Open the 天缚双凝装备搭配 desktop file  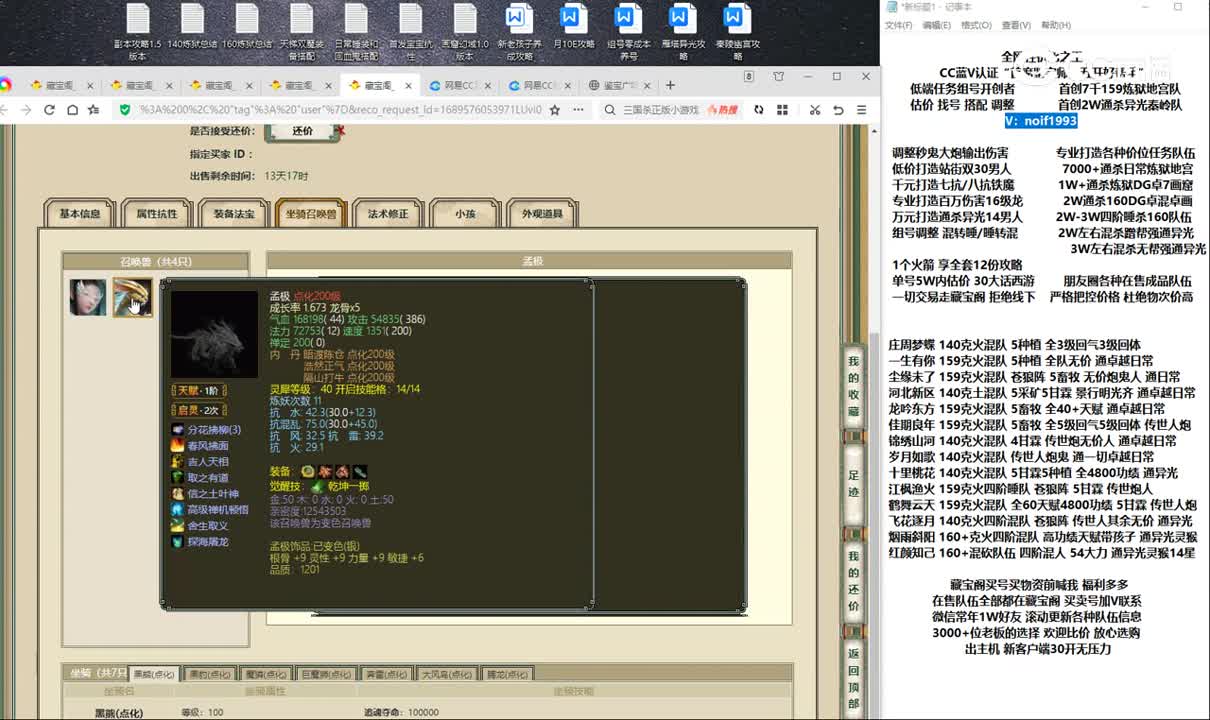coord(301,31)
